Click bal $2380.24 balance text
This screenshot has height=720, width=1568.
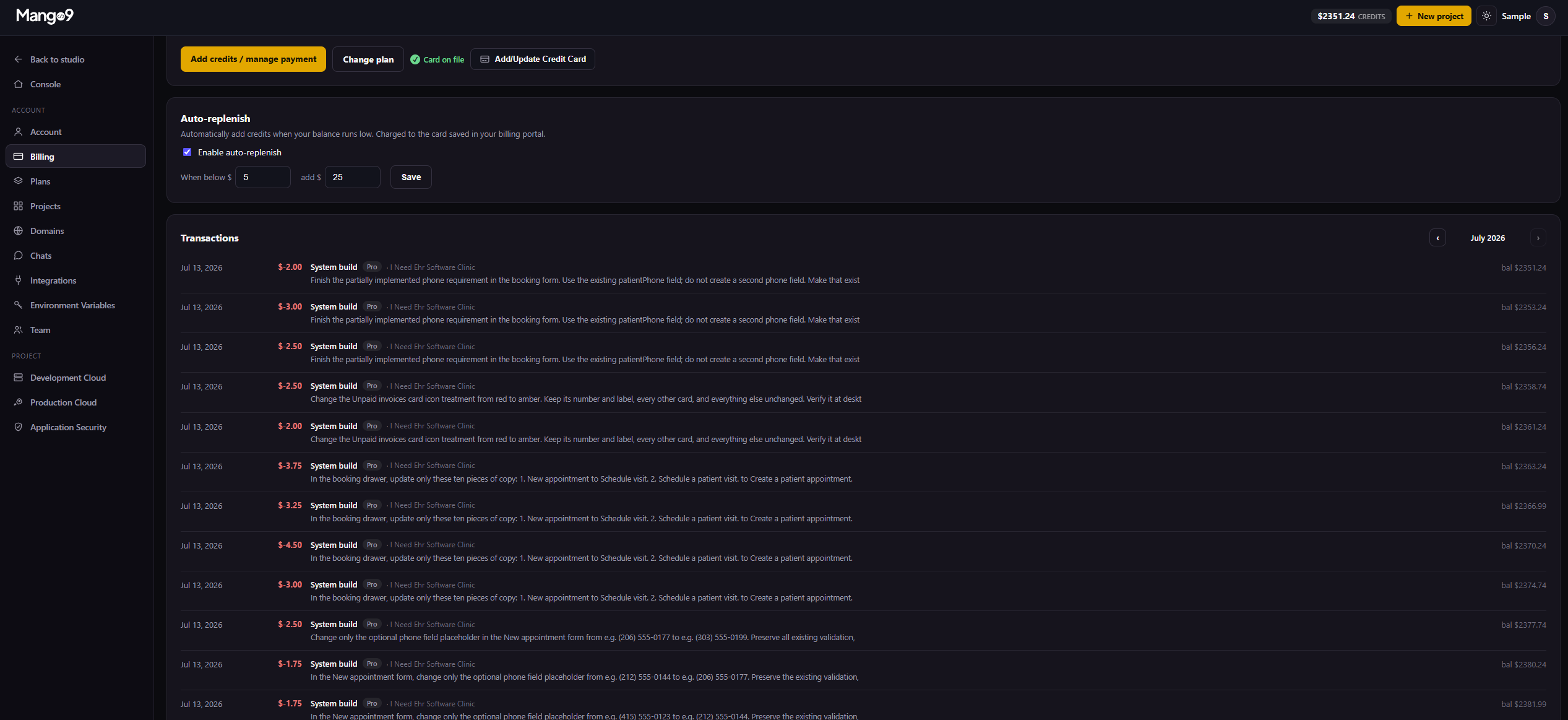pos(1523,664)
